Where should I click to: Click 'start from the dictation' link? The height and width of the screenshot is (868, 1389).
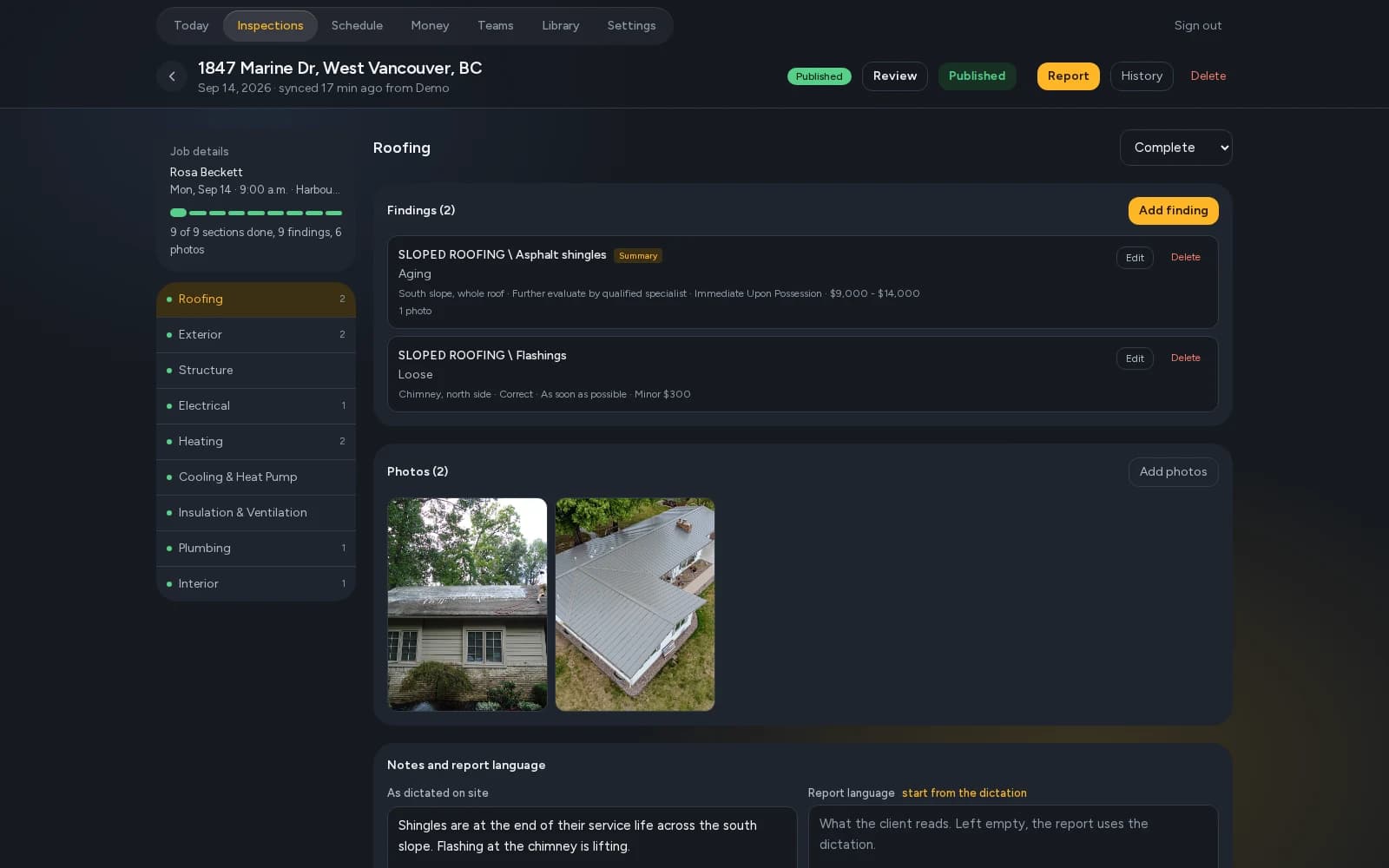coord(964,793)
